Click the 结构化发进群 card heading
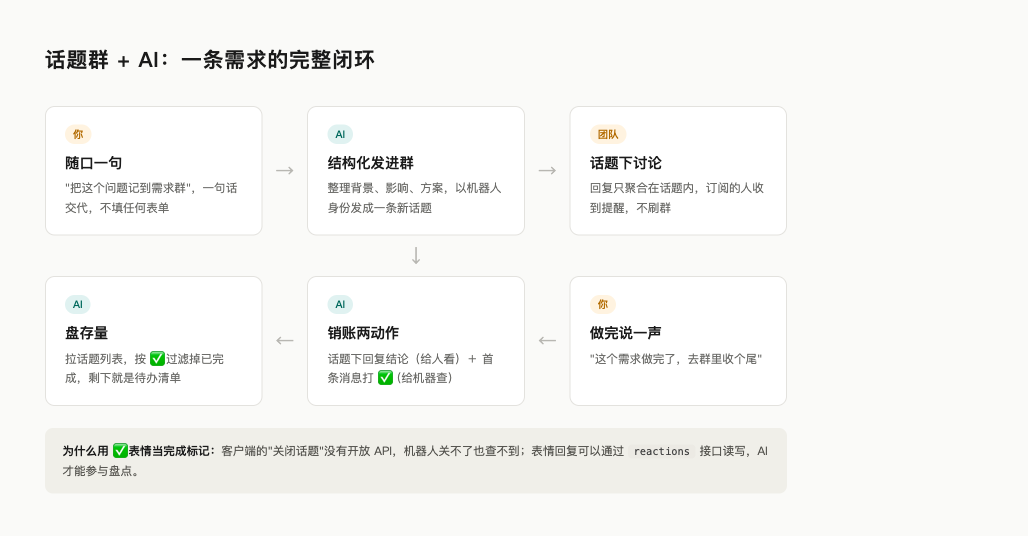The image size is (1028, 536). point(370,163)
